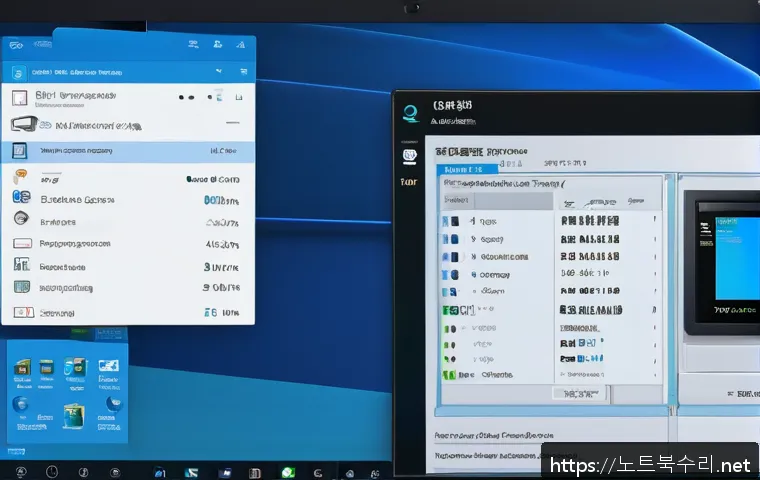760x480 pixels.
Task: Click the blue double-ring icon in left panel list
Action: tap(21, 197)
